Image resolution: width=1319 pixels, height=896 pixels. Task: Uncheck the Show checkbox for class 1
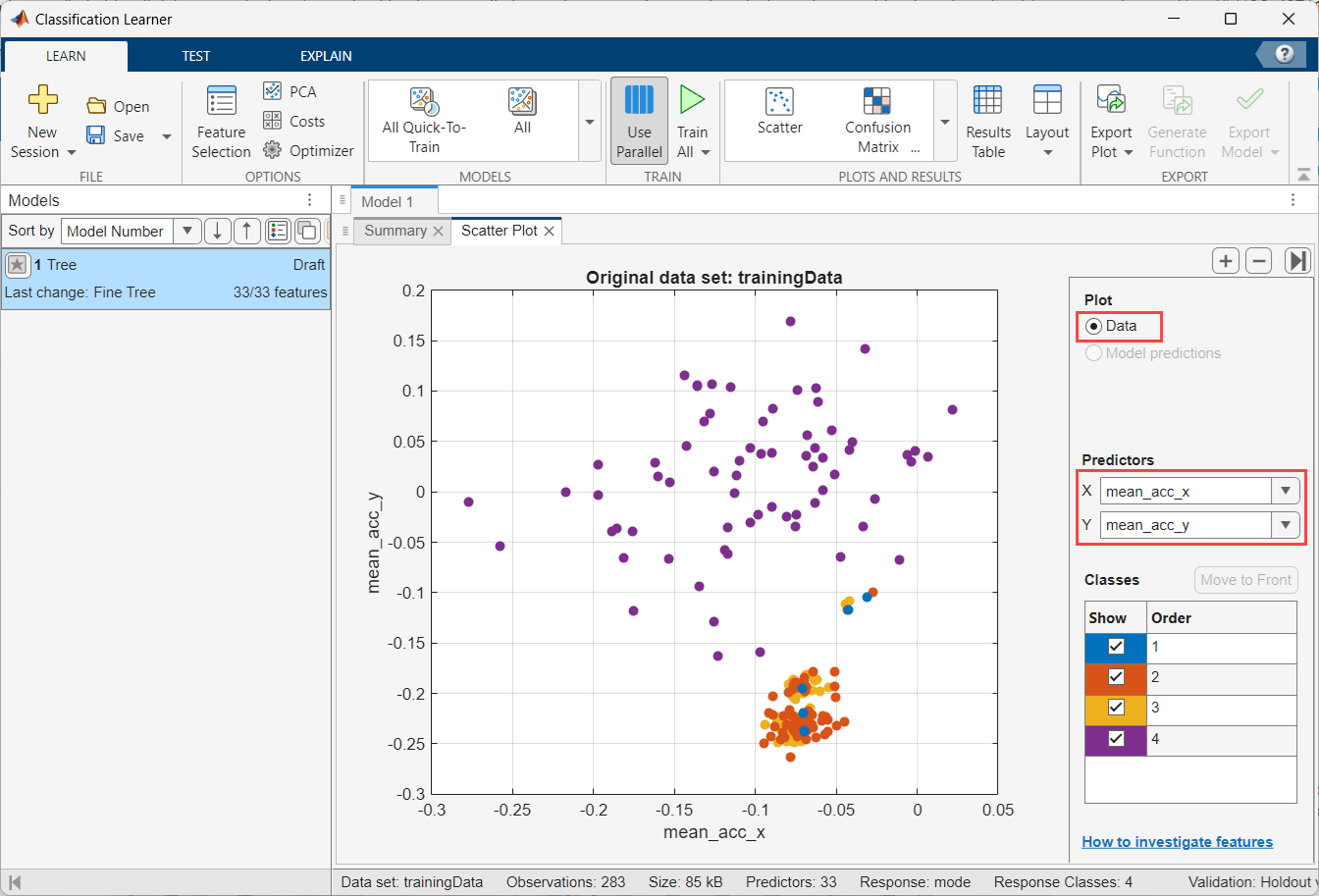tap(1116, 647)
